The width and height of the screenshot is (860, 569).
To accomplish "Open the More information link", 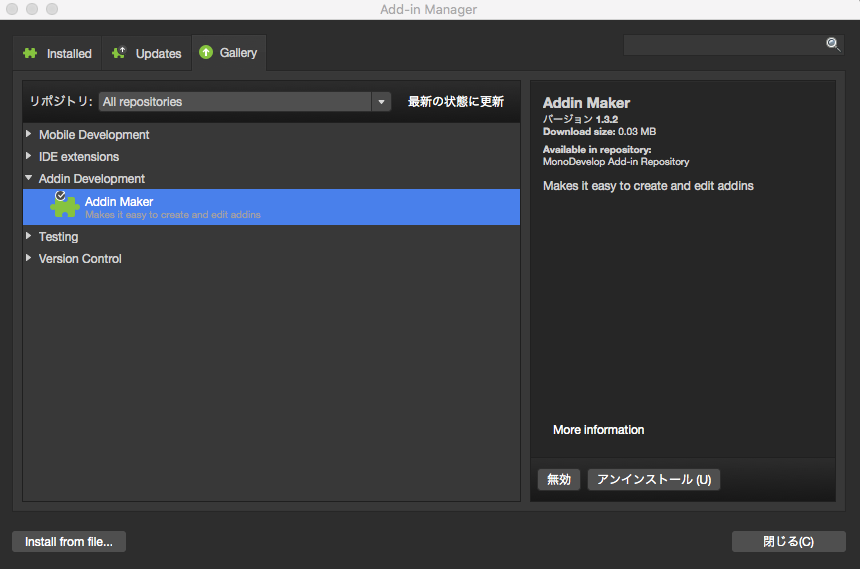I will [x=598, y=430].
